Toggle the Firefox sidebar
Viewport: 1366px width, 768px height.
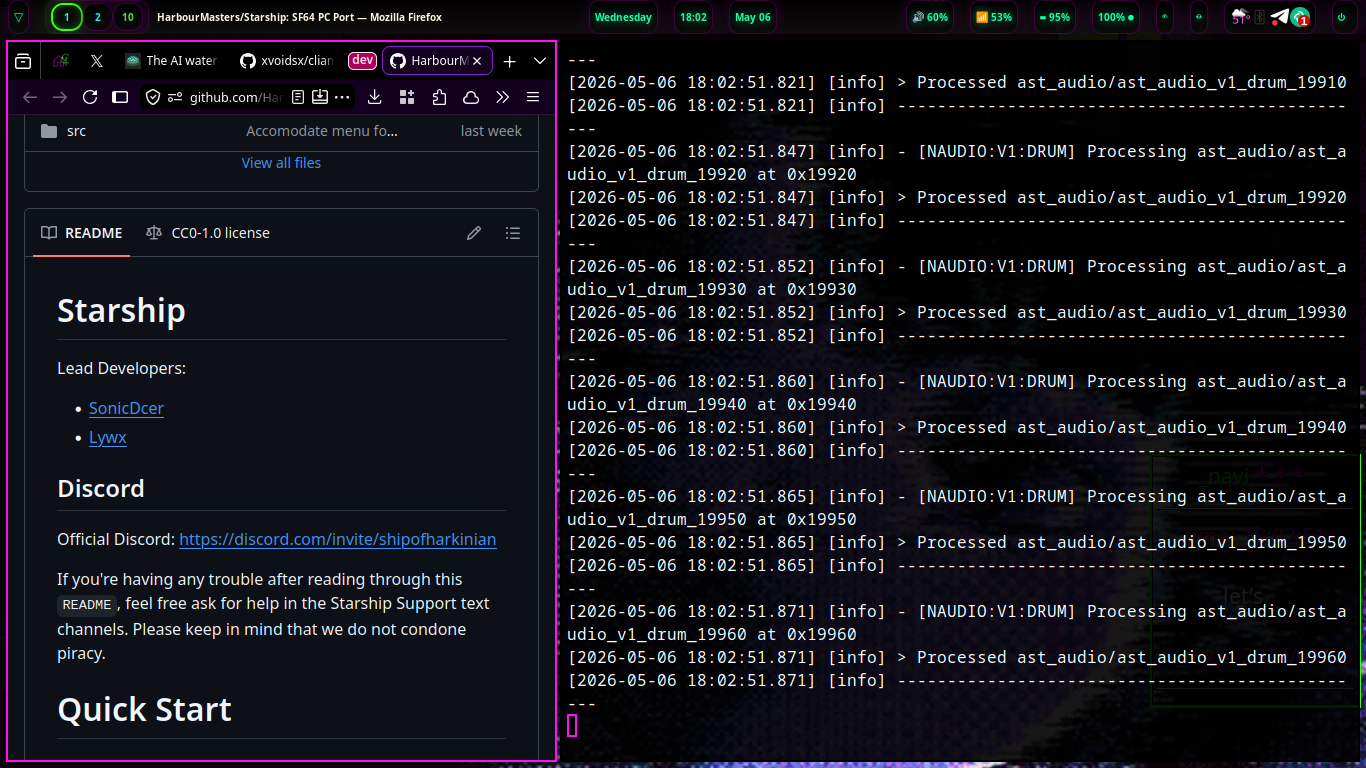(120, 97)
